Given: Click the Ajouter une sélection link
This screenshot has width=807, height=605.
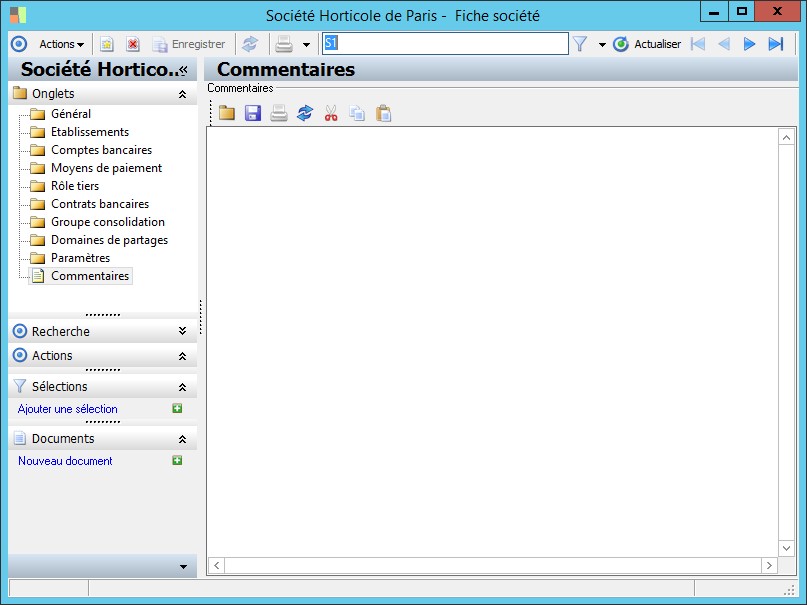Looking at the screenshot, I should pos(67,409).
